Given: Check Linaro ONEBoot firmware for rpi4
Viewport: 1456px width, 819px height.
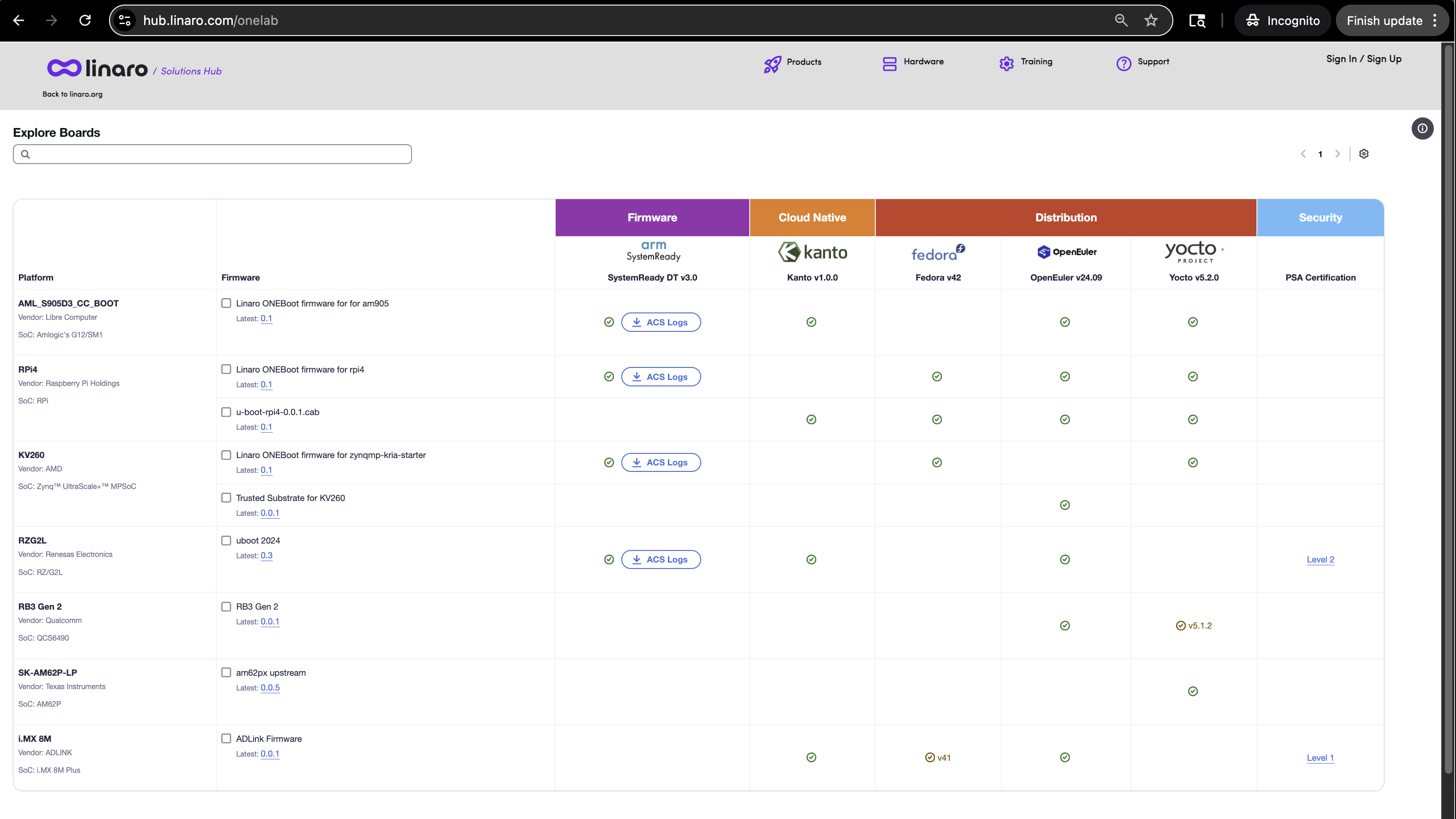Looking at the screenshot, I should pyautogui.click(x=226, y=369).
